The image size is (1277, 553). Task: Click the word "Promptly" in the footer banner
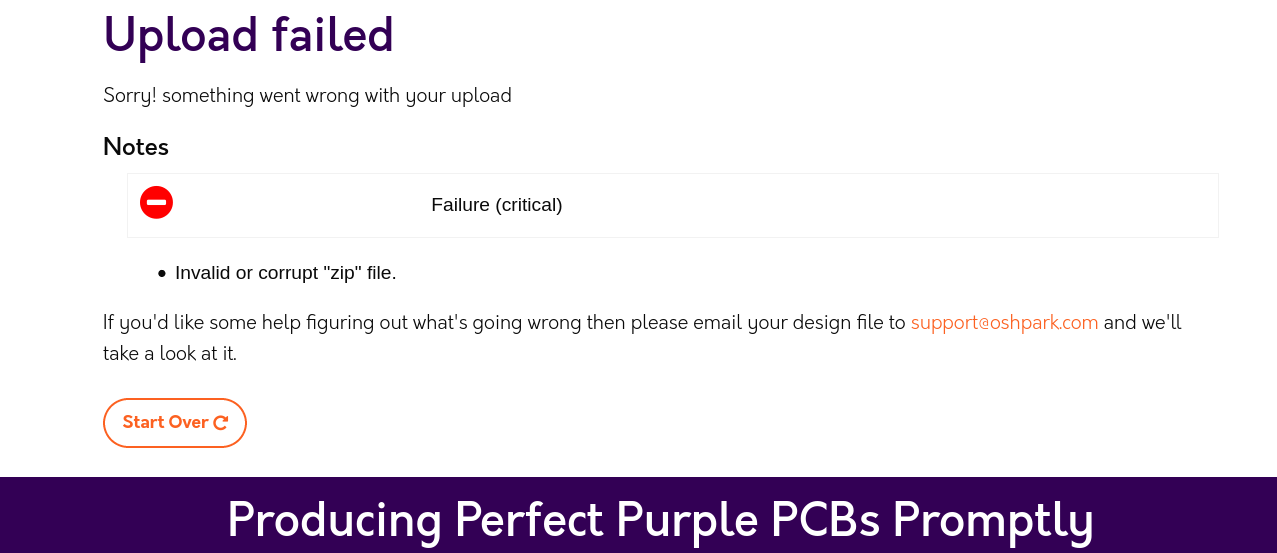coord(992,520)
